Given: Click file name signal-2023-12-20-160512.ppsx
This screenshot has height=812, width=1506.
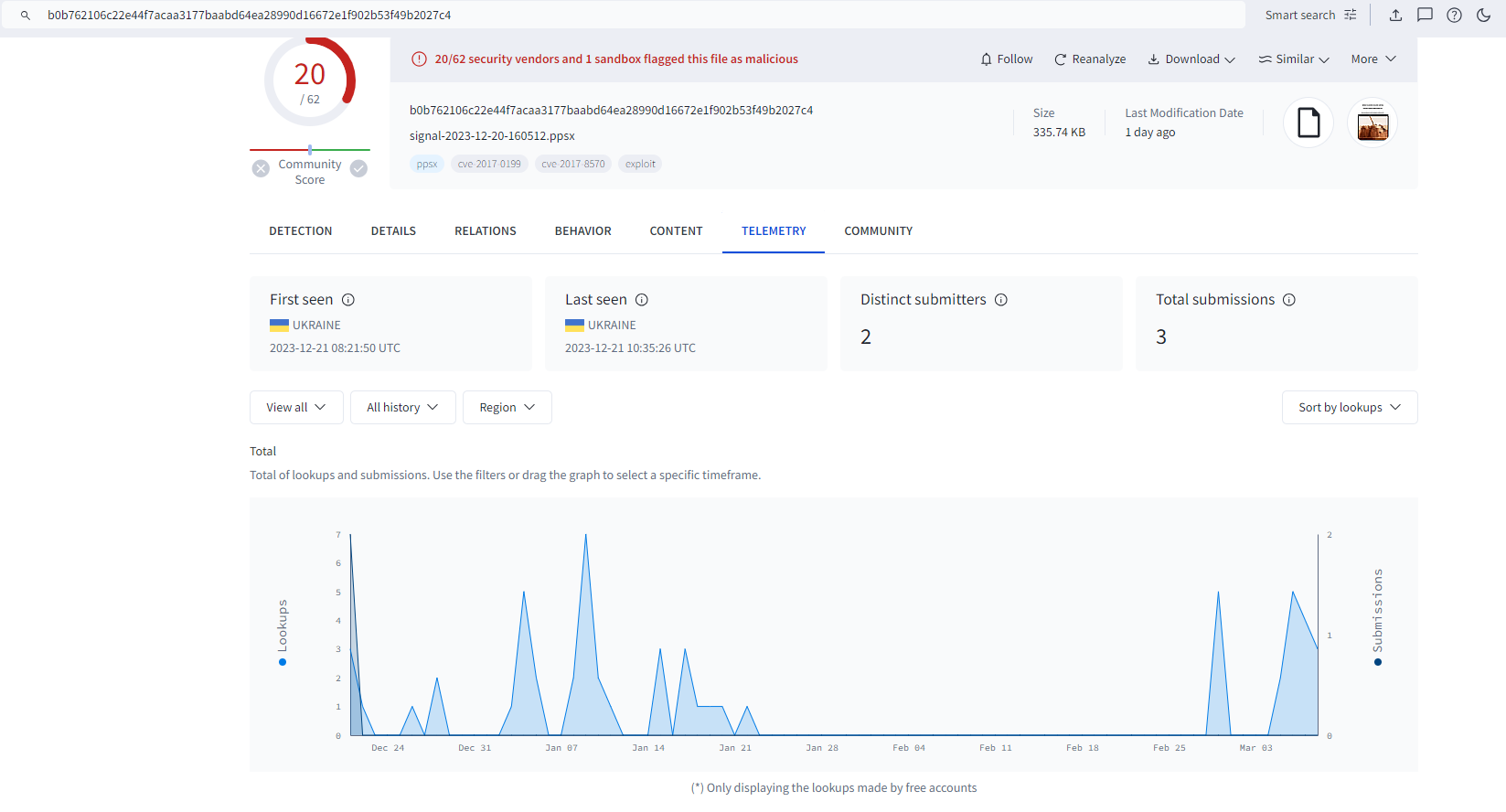Looking at the screenshot, I should pos(492,136).
